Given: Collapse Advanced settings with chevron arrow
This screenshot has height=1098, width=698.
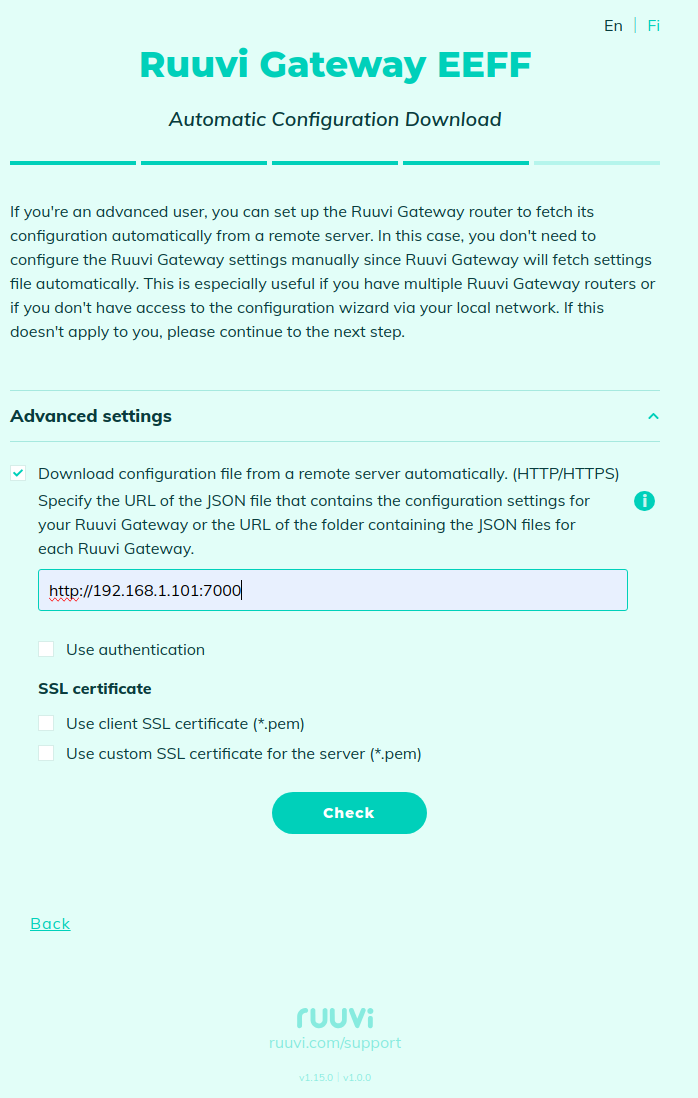Looking at the screenshot, I should pyautogui.click(x=653, y=416).
